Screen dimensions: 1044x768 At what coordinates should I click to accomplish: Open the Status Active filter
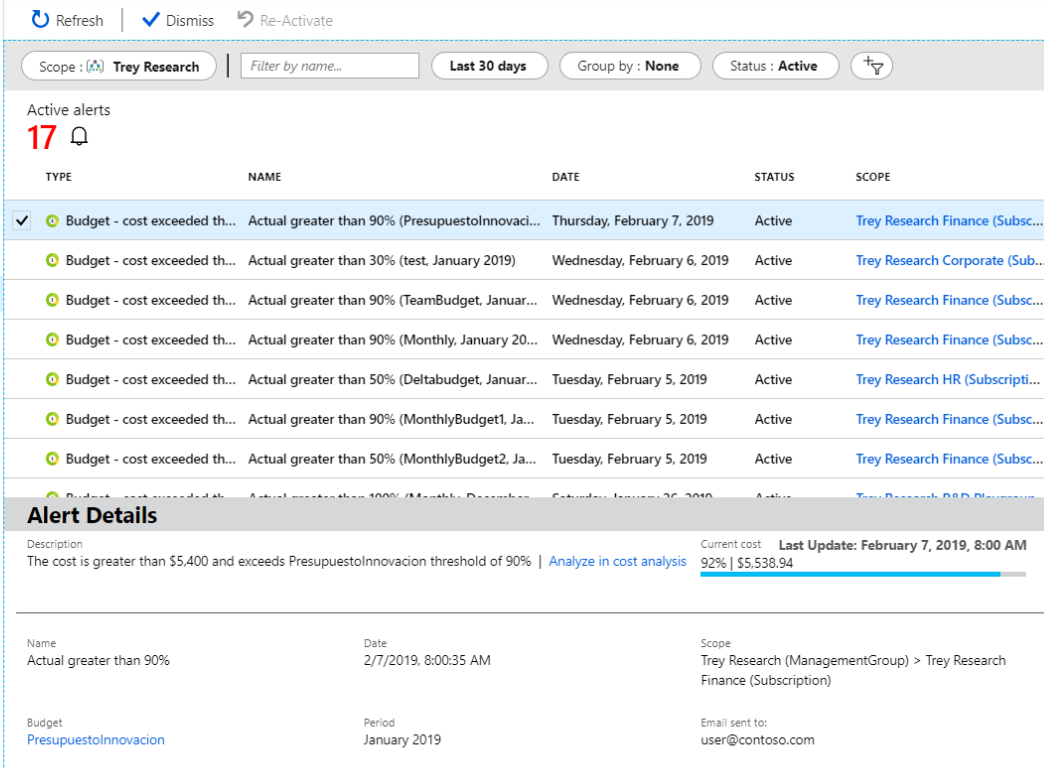click(x=775, y=66)
